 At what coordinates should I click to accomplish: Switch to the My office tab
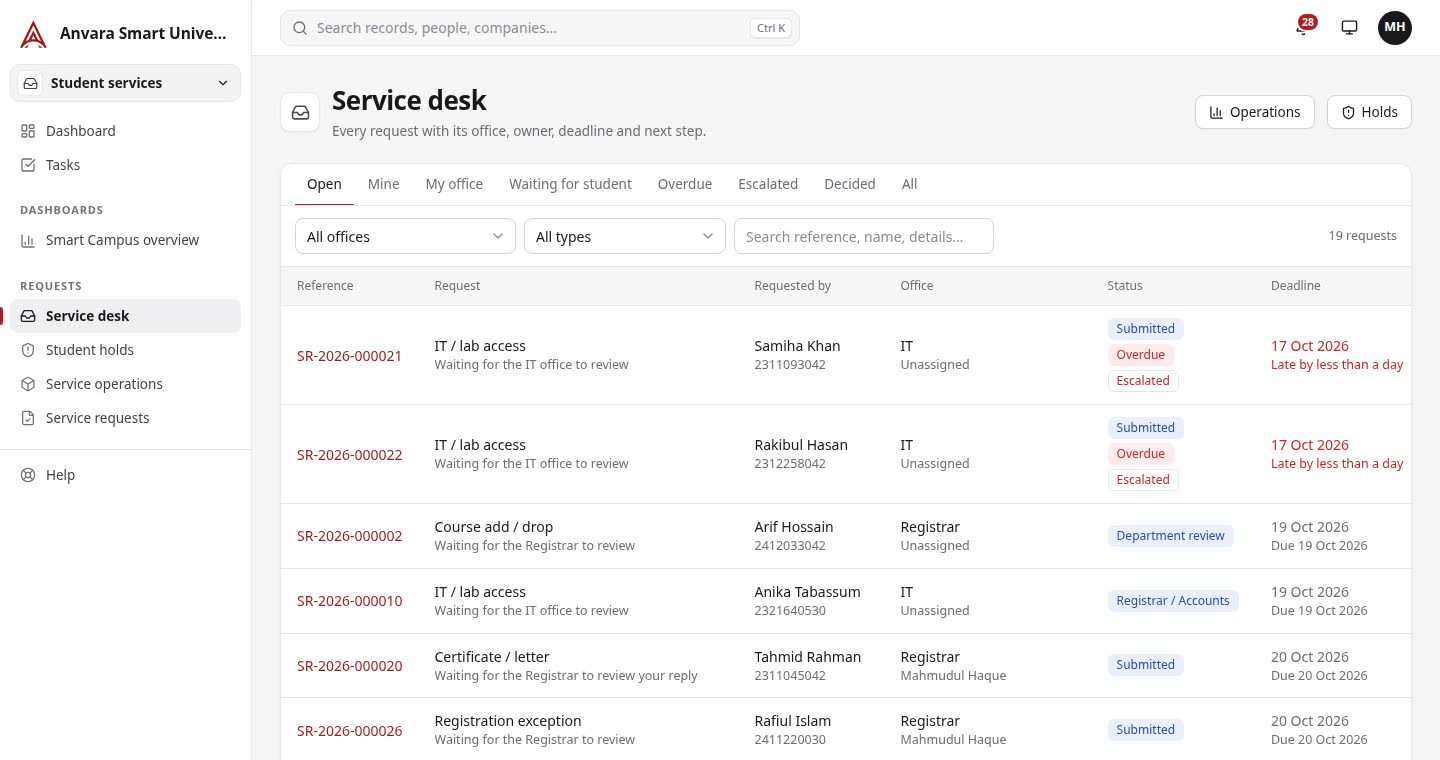click(454, 184)
